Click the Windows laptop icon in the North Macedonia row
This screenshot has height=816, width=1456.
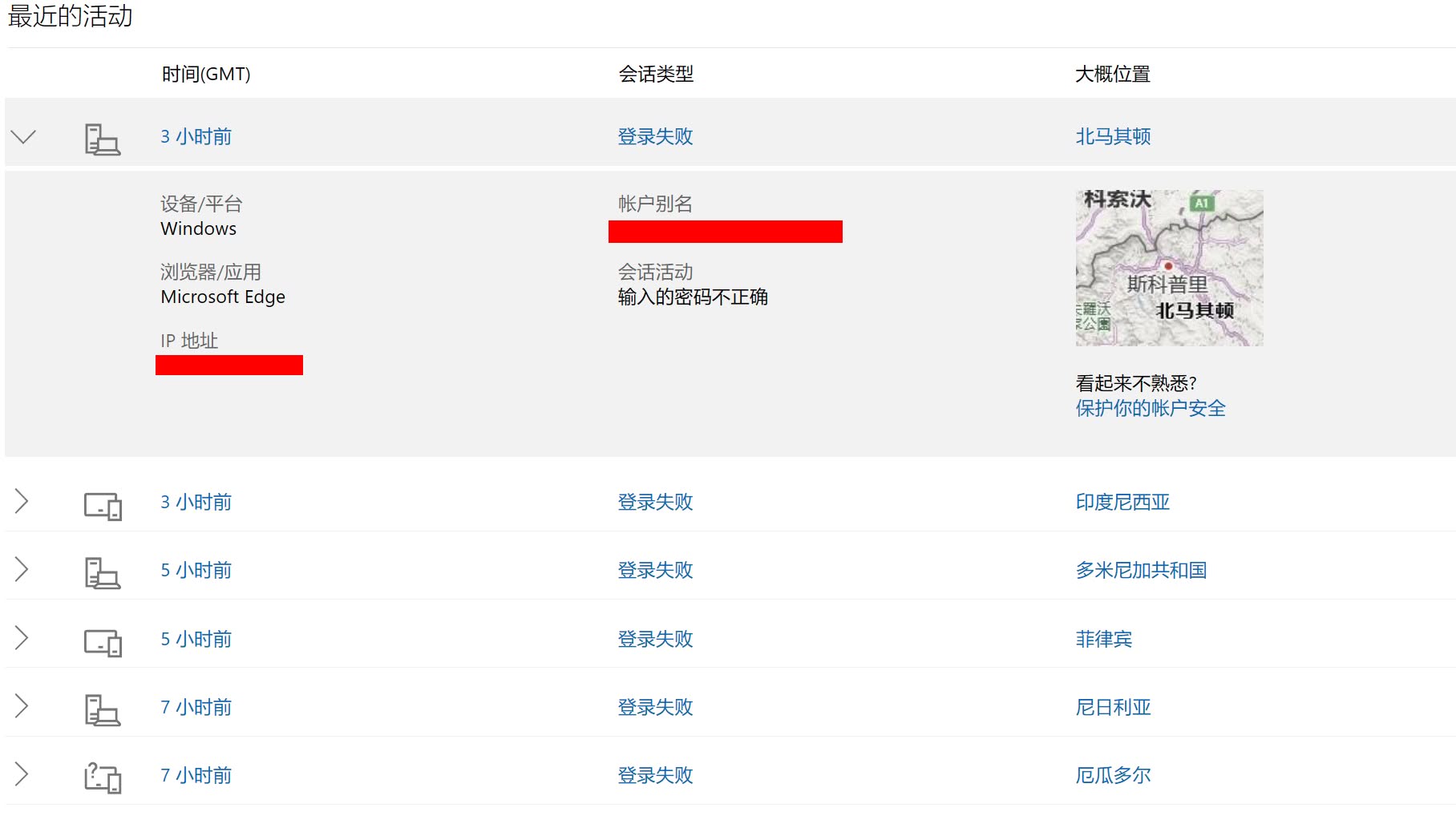103,138
